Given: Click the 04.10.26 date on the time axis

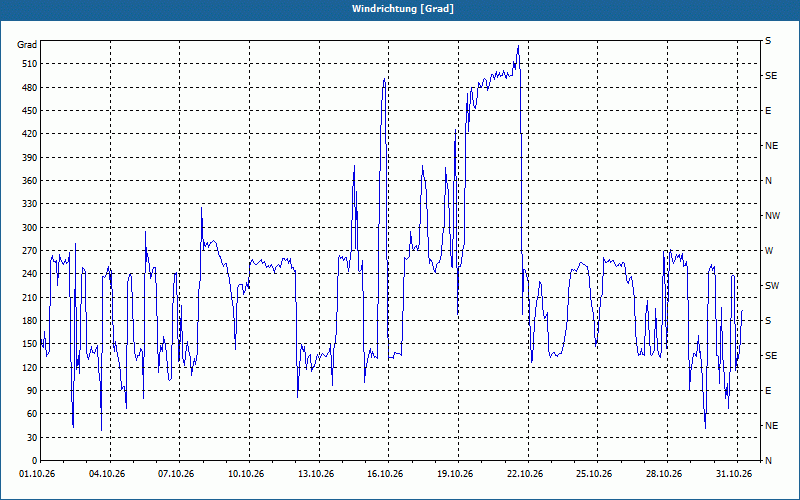Looking at the screenshot, I should (107, 474).
